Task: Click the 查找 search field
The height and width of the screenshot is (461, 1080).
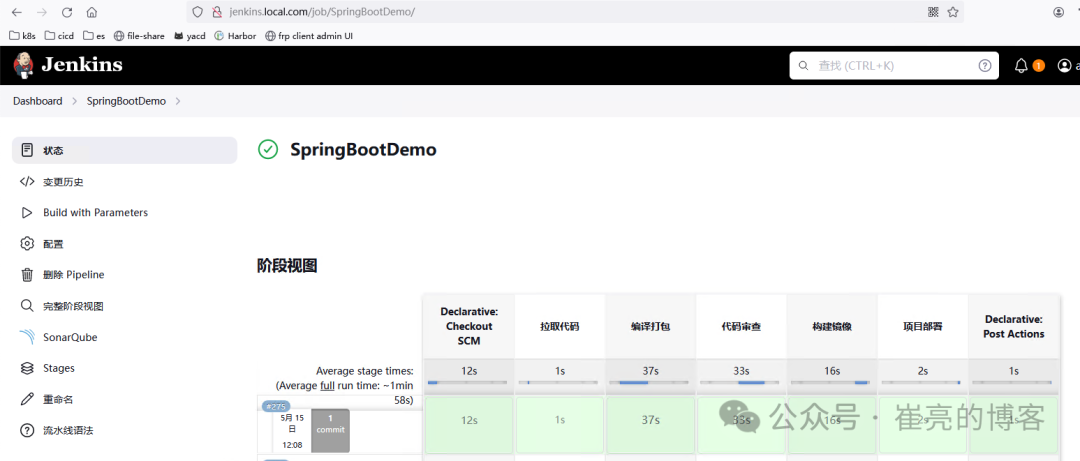Action: point(894,65)
